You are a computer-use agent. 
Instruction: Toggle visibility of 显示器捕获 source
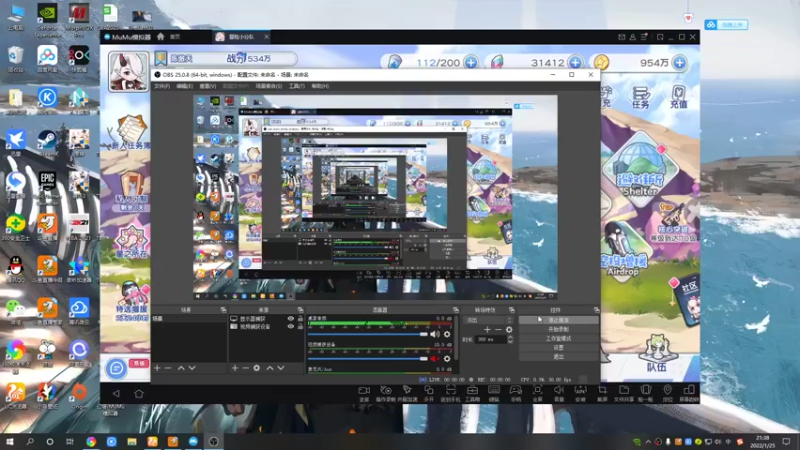coord(291,319)
